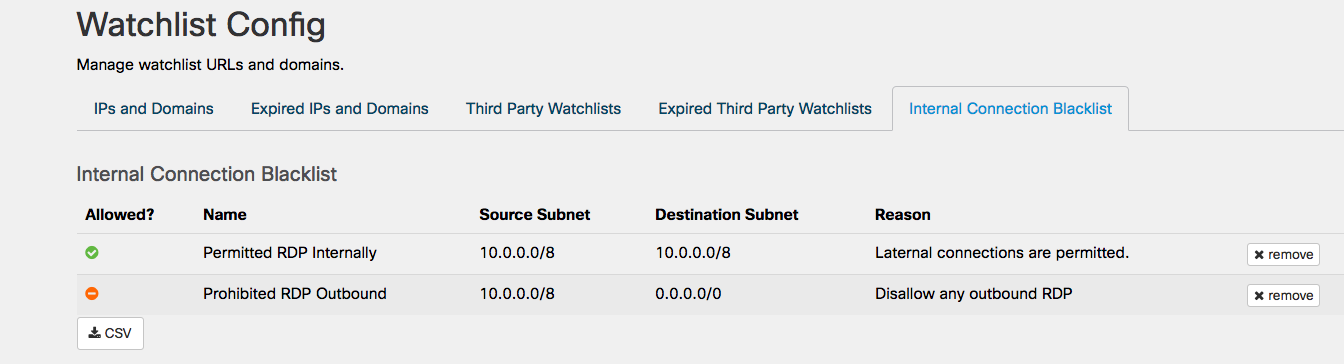Click the Destination Subnet column header
The width and height of the screenshot is (1344, 364).
tap(727, 214)
